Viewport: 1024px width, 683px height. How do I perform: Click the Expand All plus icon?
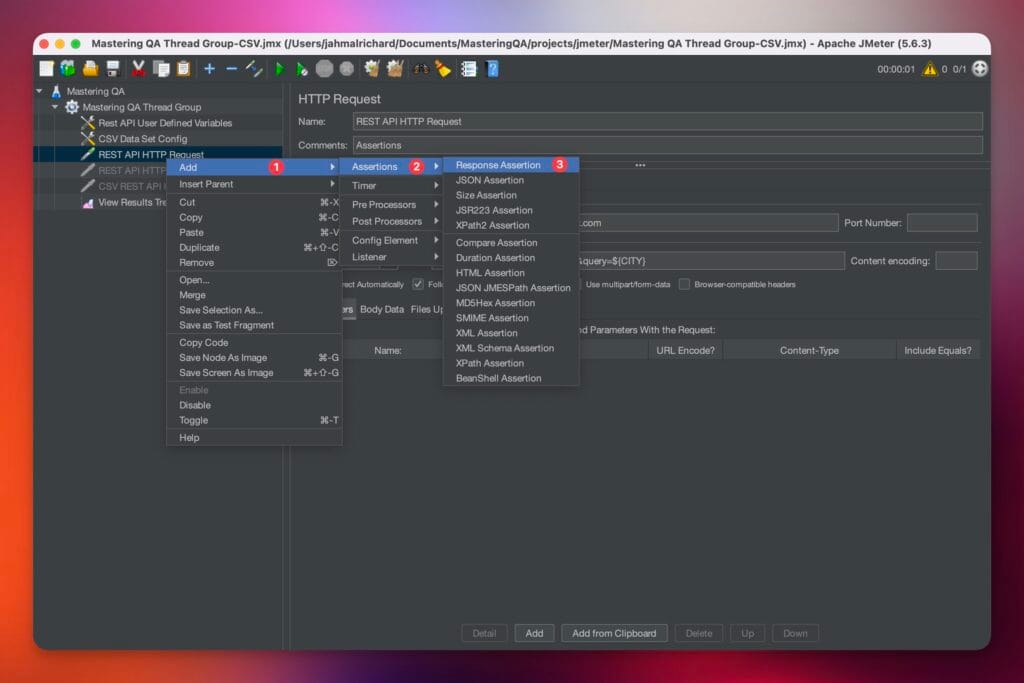[209, 69]
